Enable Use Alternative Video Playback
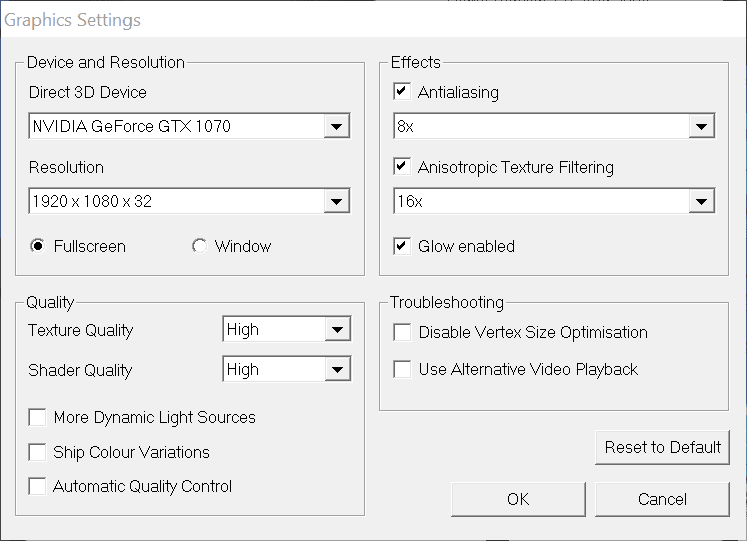 (402, 369)
